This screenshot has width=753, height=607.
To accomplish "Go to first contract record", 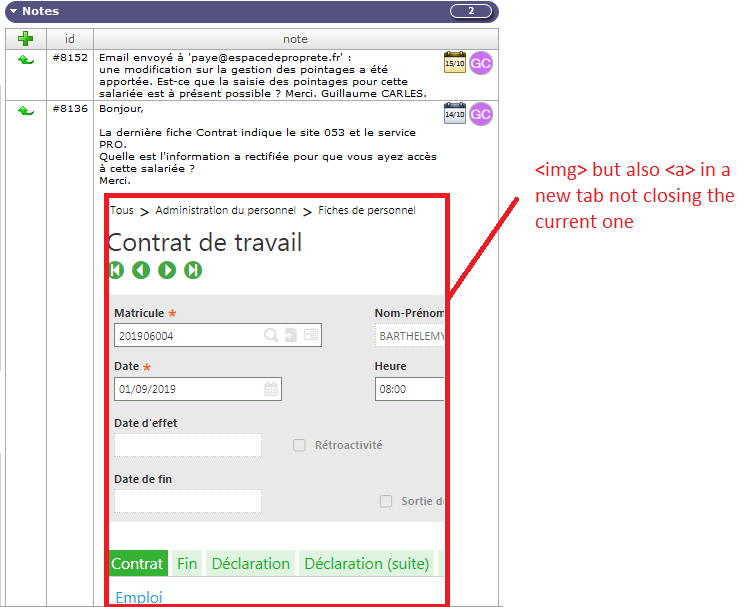I will (116, 270).
